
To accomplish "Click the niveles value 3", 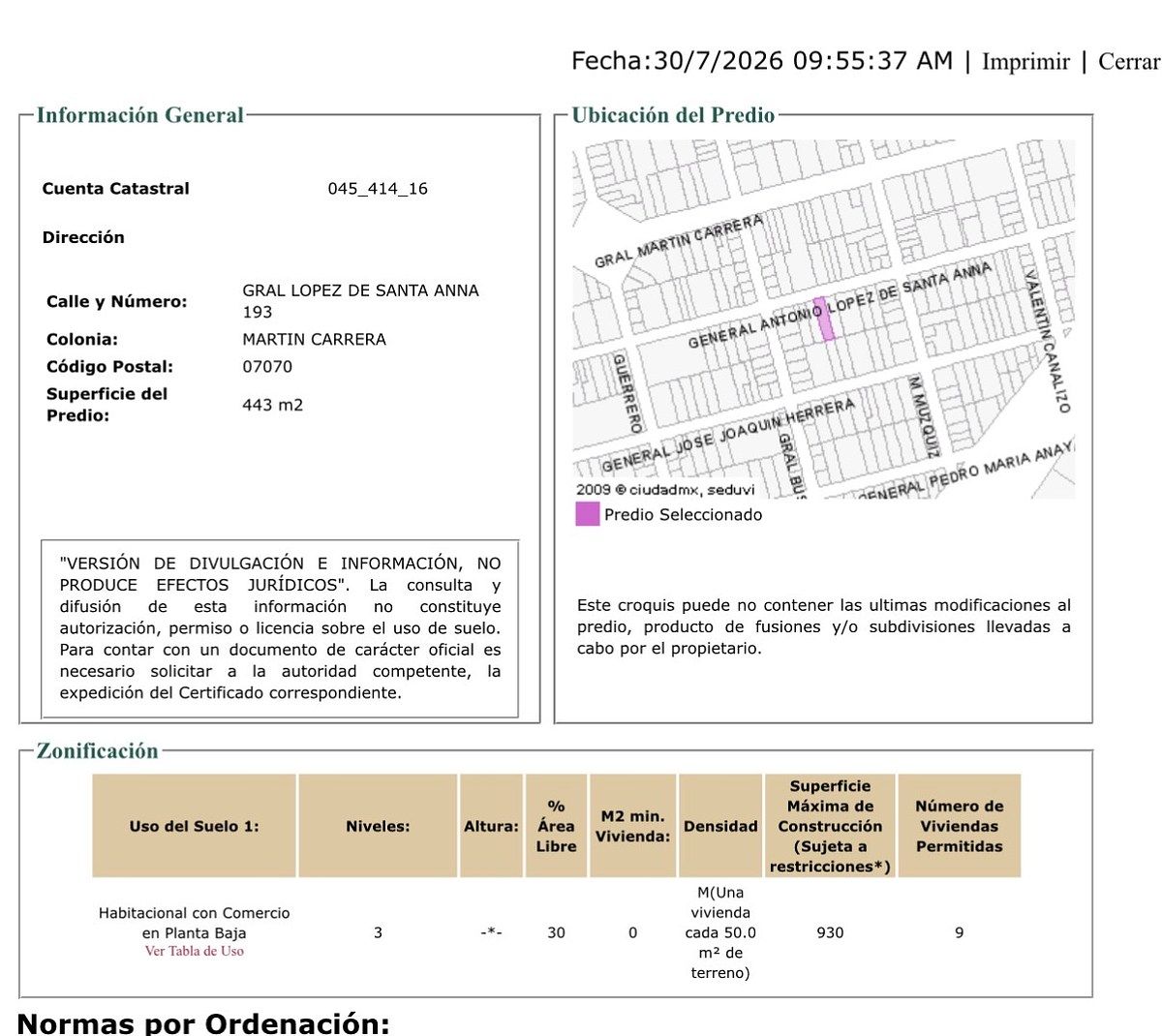I will 378,932.
